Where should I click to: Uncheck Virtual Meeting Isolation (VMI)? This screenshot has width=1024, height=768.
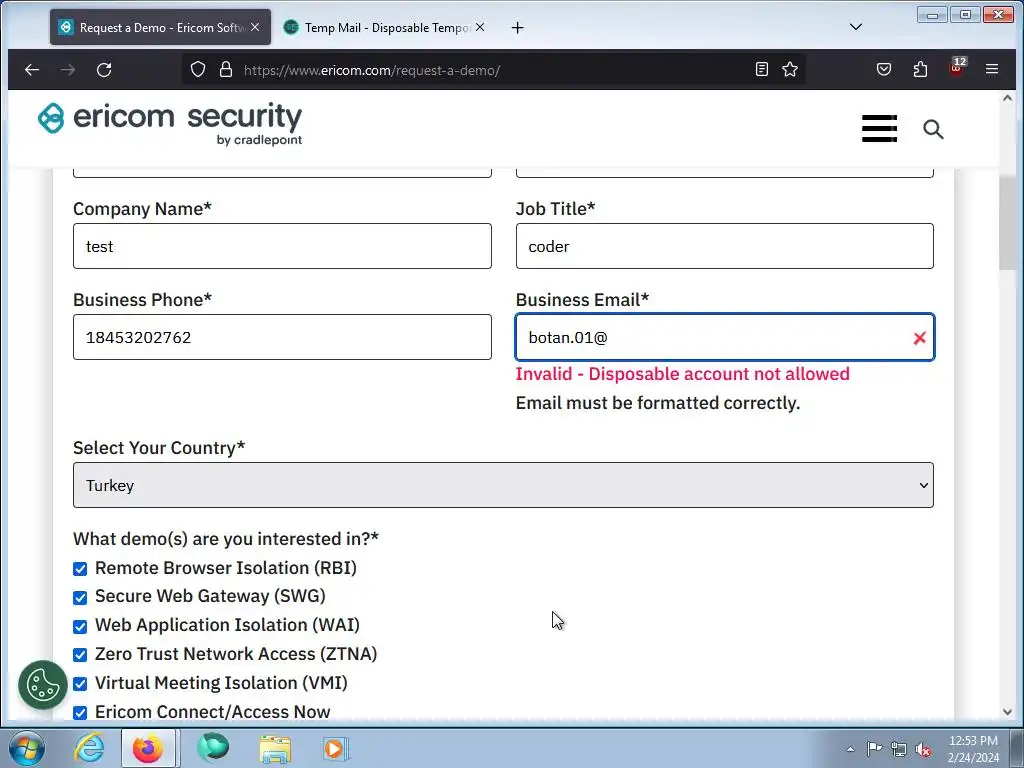click(x=80, y=684)
